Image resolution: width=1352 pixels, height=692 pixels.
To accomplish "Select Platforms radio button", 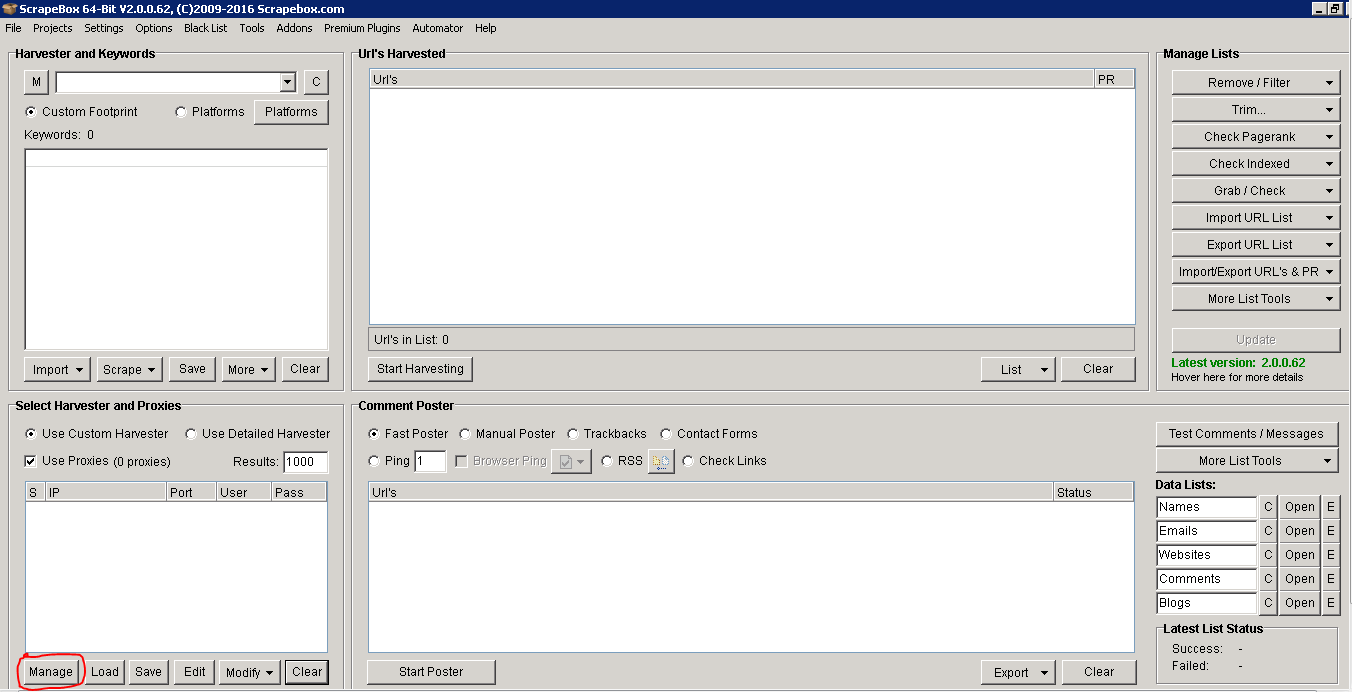I will [x=181, y=112].
